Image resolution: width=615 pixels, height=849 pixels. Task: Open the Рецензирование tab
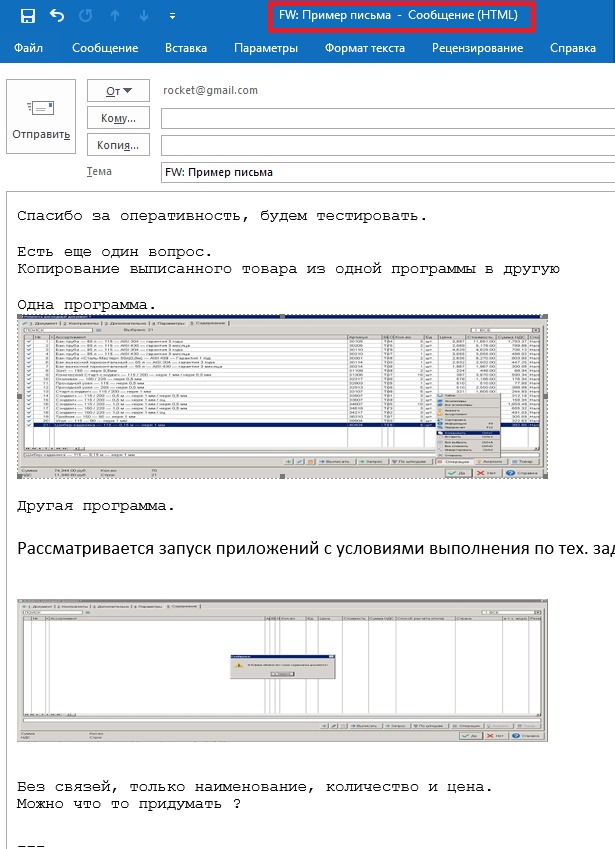(x=477, y=48)
